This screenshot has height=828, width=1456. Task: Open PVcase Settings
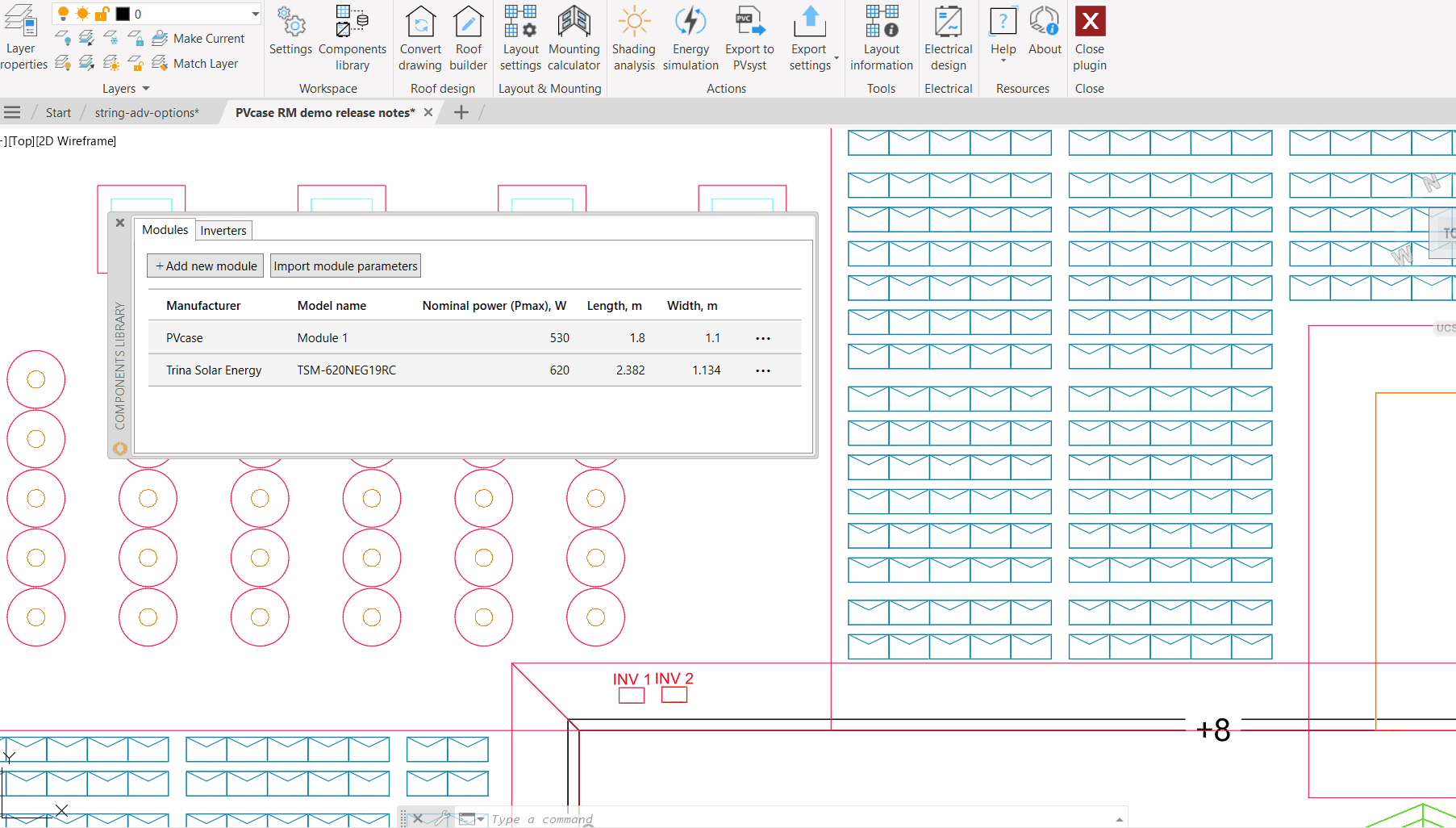(x=290, y=31)
